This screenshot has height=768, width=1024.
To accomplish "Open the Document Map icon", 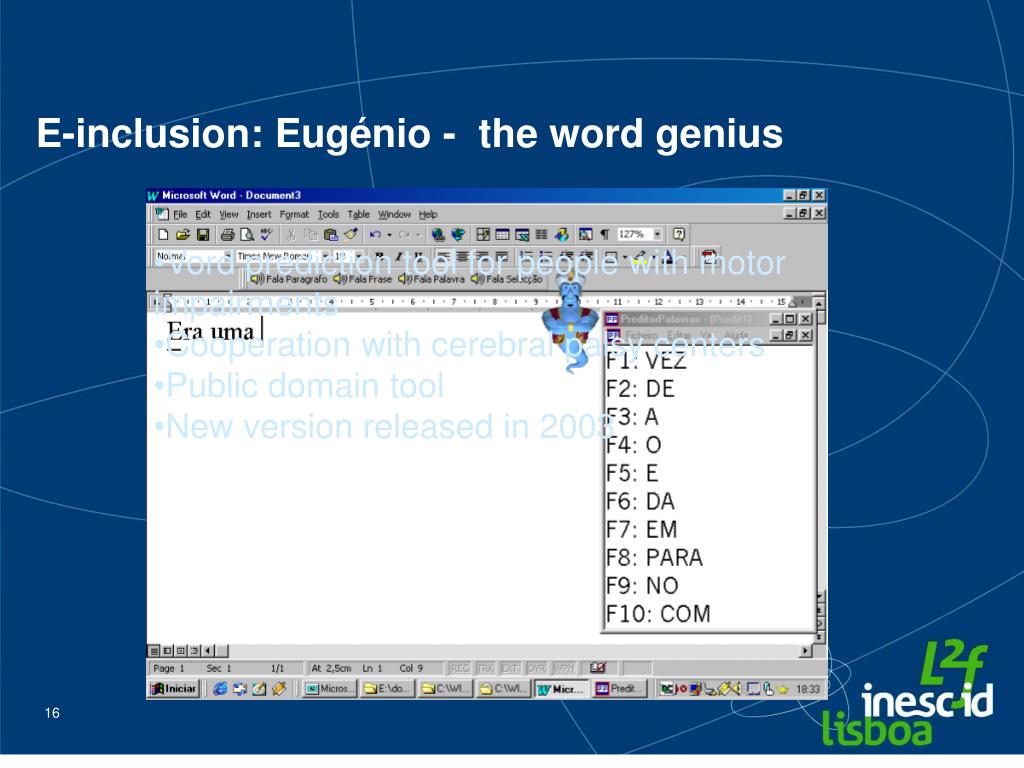I will [586, 234].
